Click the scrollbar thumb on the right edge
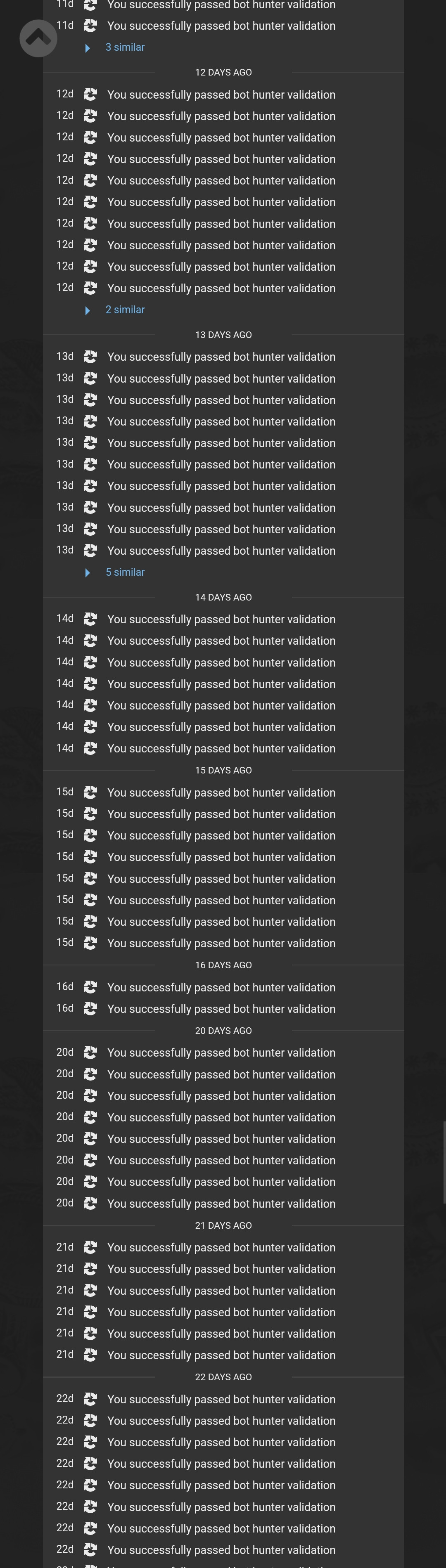Viewport: 446px width, 1568px height. pyautogui.click(x=444, y=1163)
